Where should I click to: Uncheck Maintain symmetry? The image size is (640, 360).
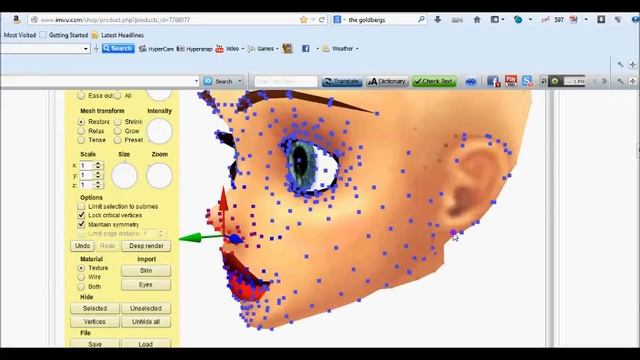(81, 224)
